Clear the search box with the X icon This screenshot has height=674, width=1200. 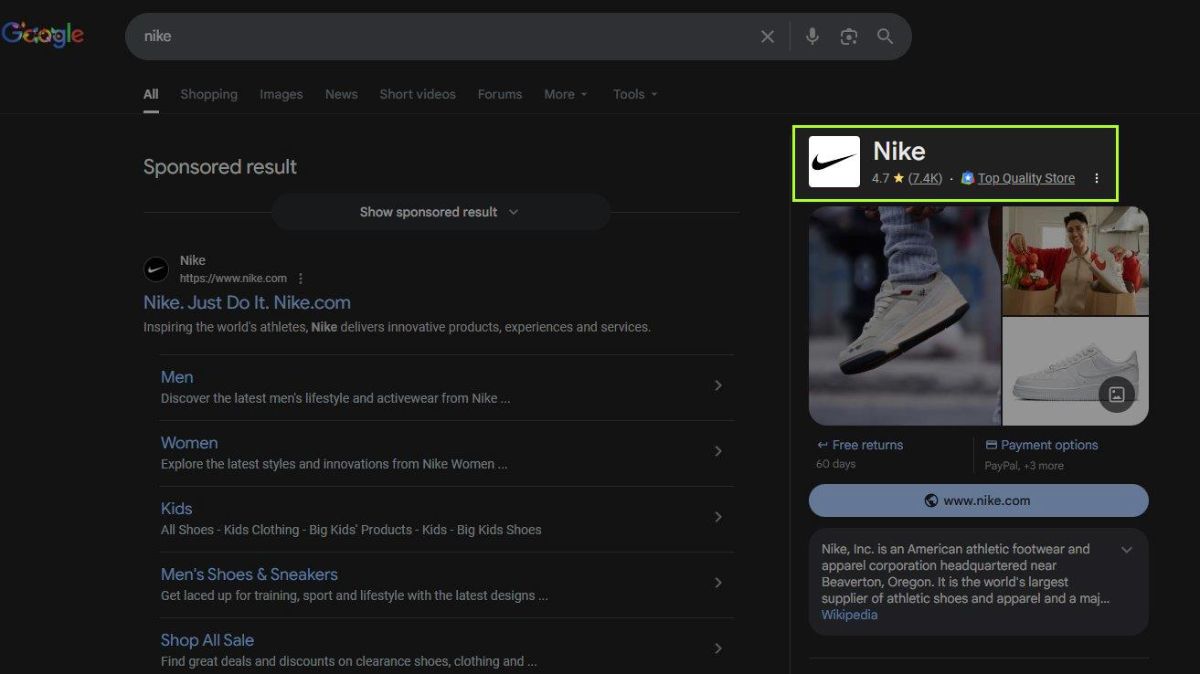[767, 36]
